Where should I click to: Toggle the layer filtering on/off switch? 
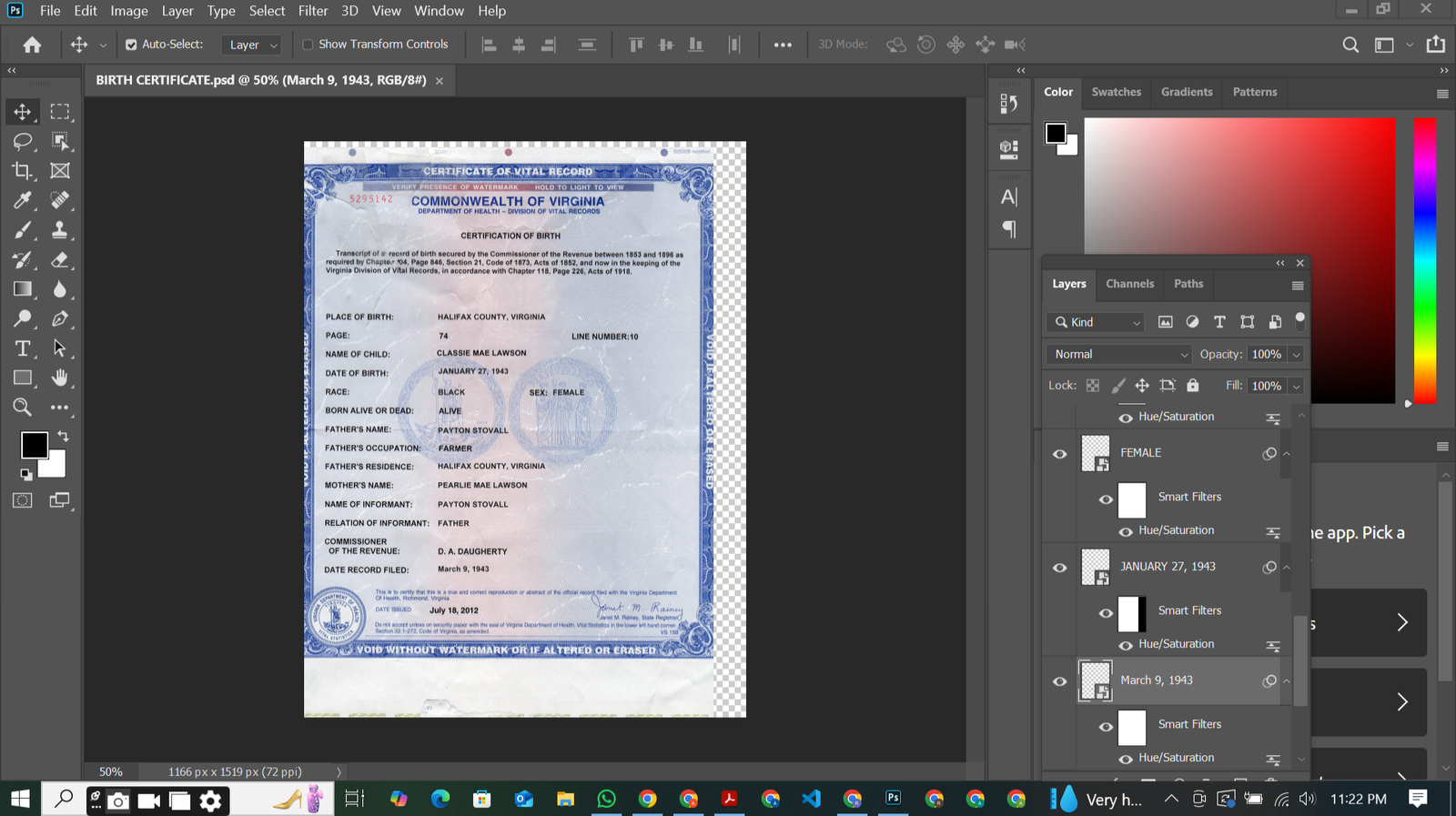[1300, 319]
